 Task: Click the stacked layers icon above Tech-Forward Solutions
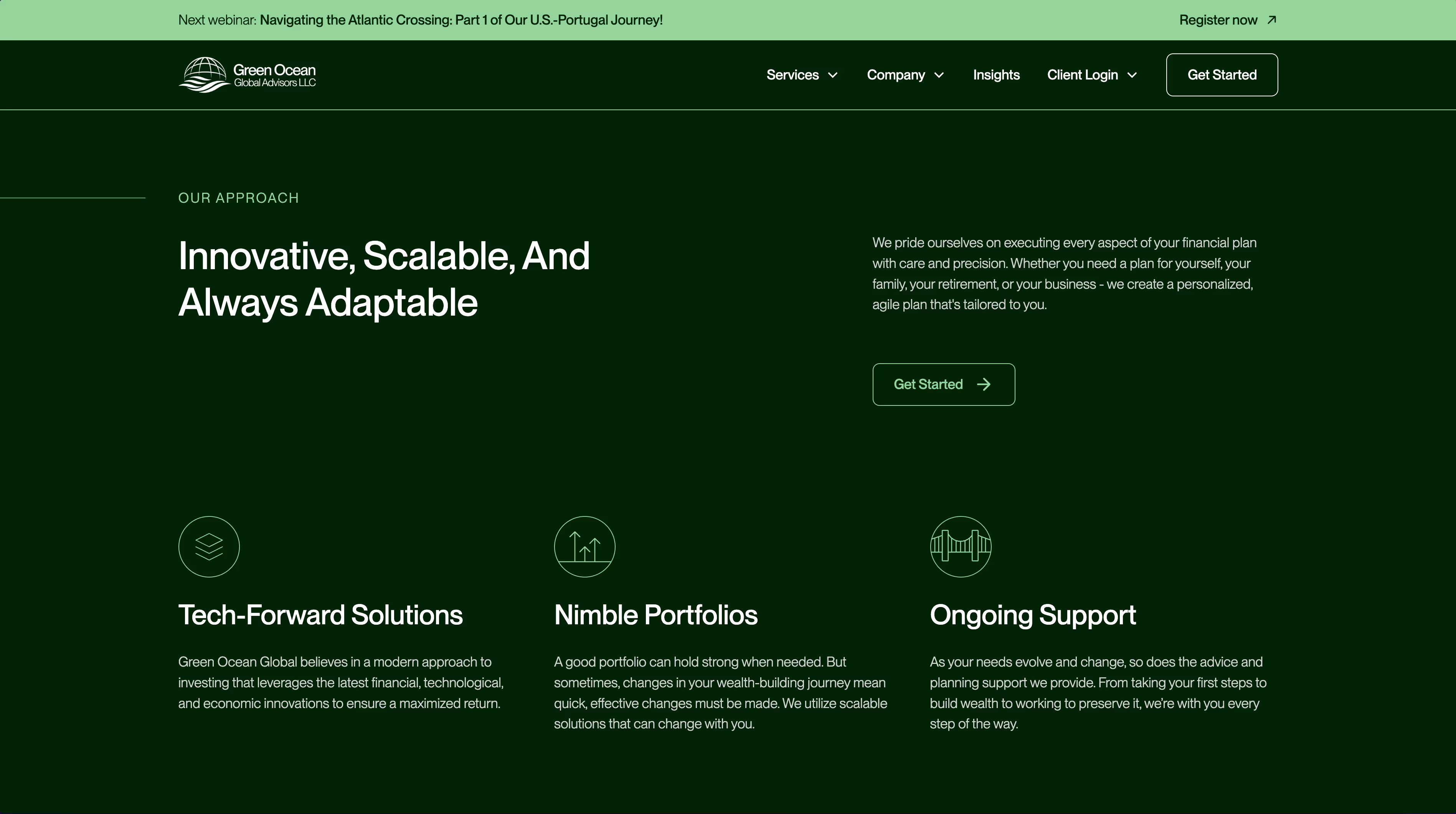pyautogui.click(x=208, y=546)
